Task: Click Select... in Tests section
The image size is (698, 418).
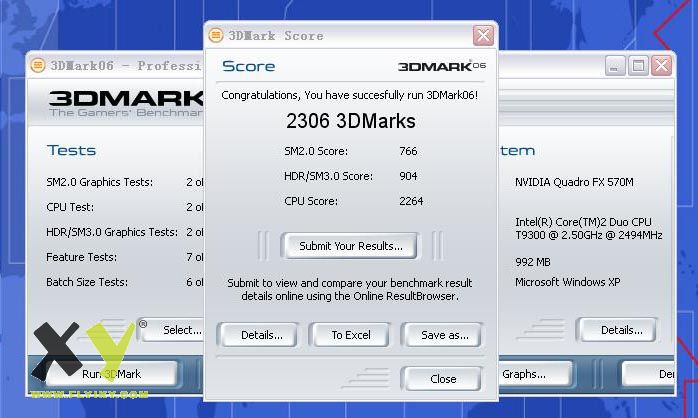Action: click(174, 330)
